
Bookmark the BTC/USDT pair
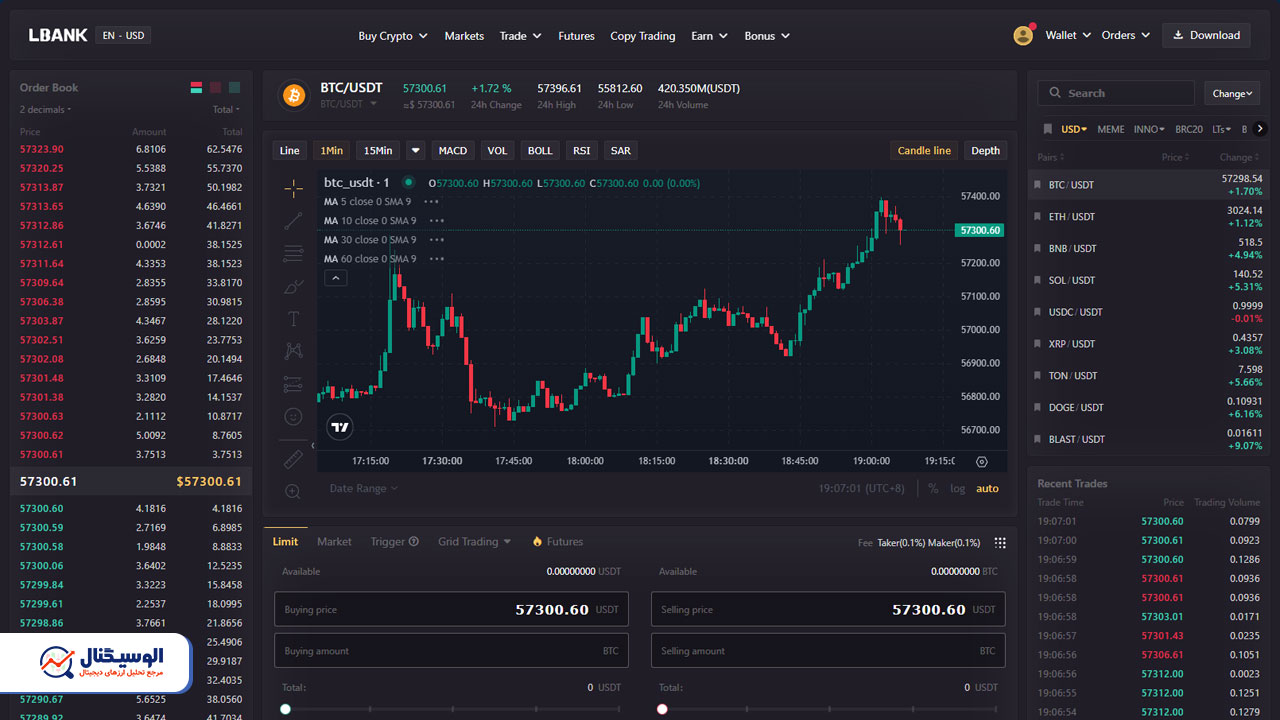tap(1038, 185)
